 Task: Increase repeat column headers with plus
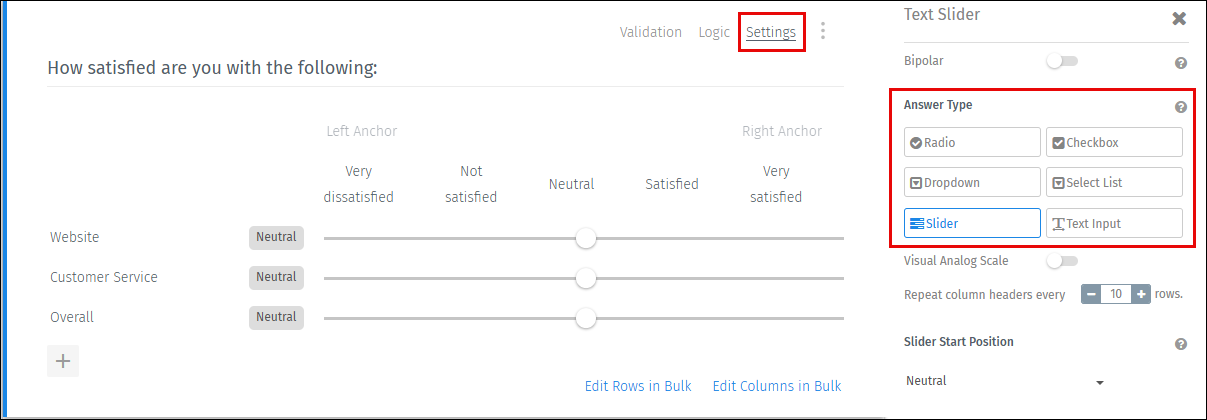point(1141,295)
